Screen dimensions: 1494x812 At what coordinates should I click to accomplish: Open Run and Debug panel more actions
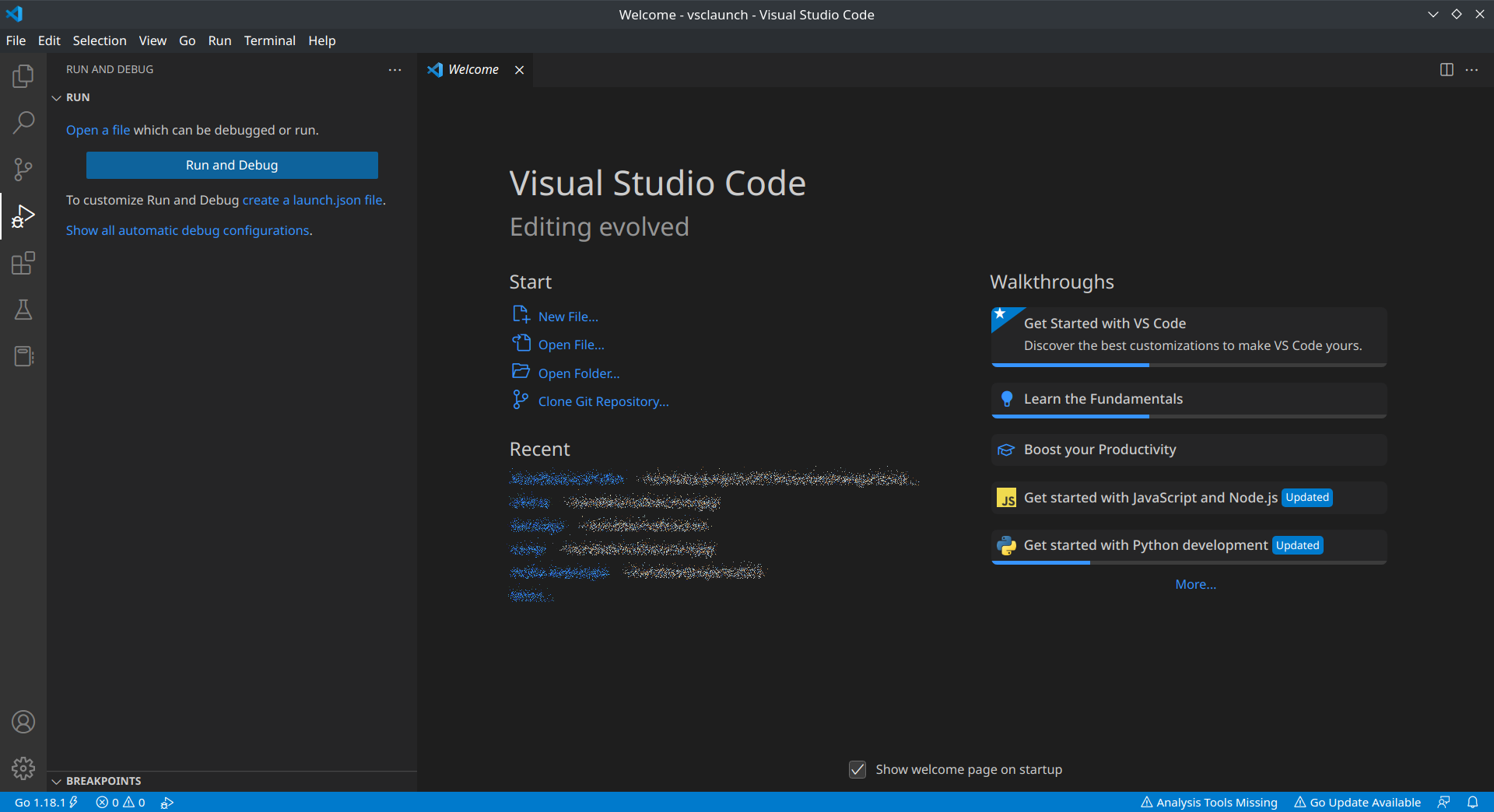pos(395,69)
